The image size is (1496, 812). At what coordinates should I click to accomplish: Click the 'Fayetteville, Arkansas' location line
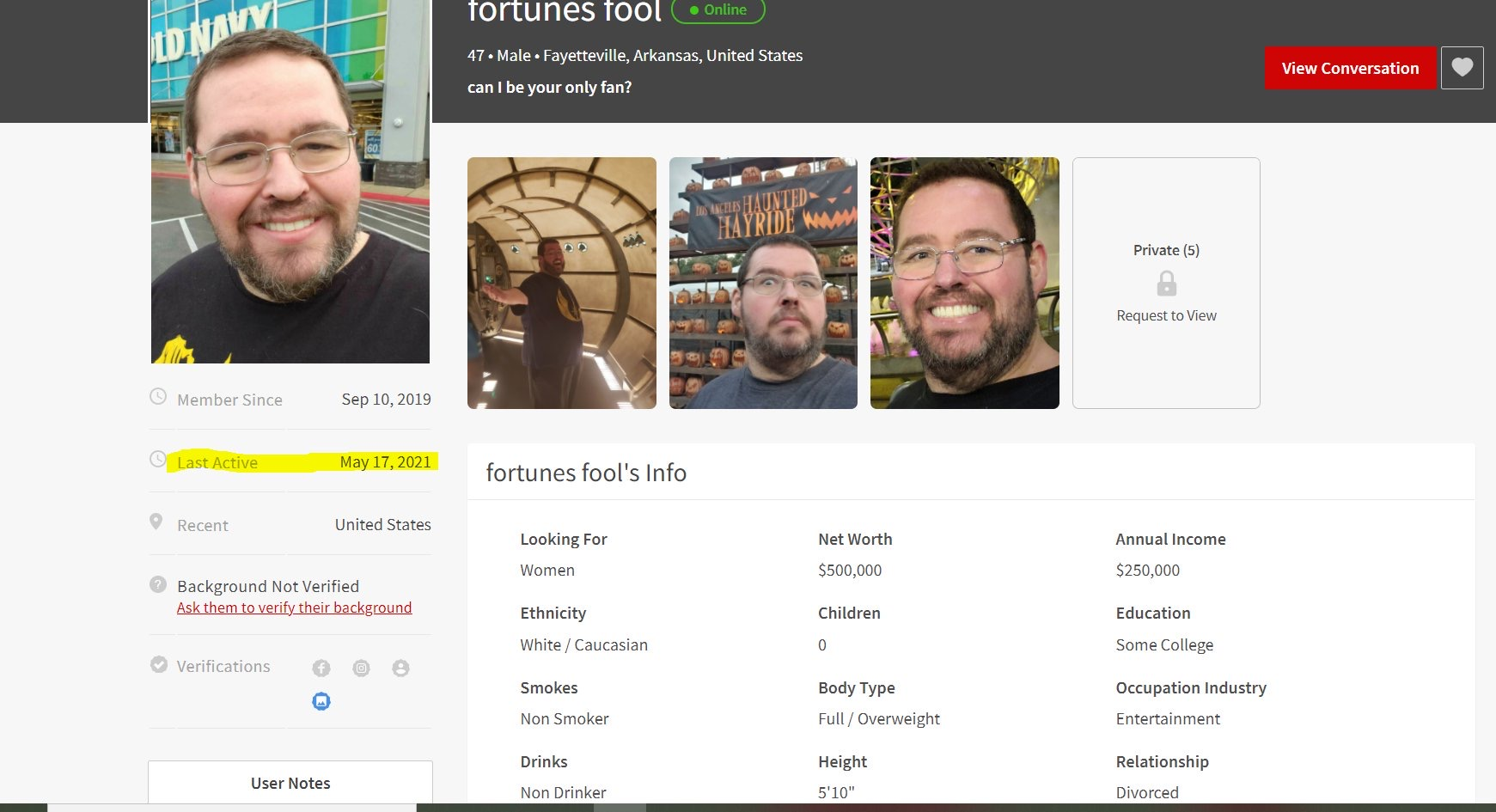point(635,56)
